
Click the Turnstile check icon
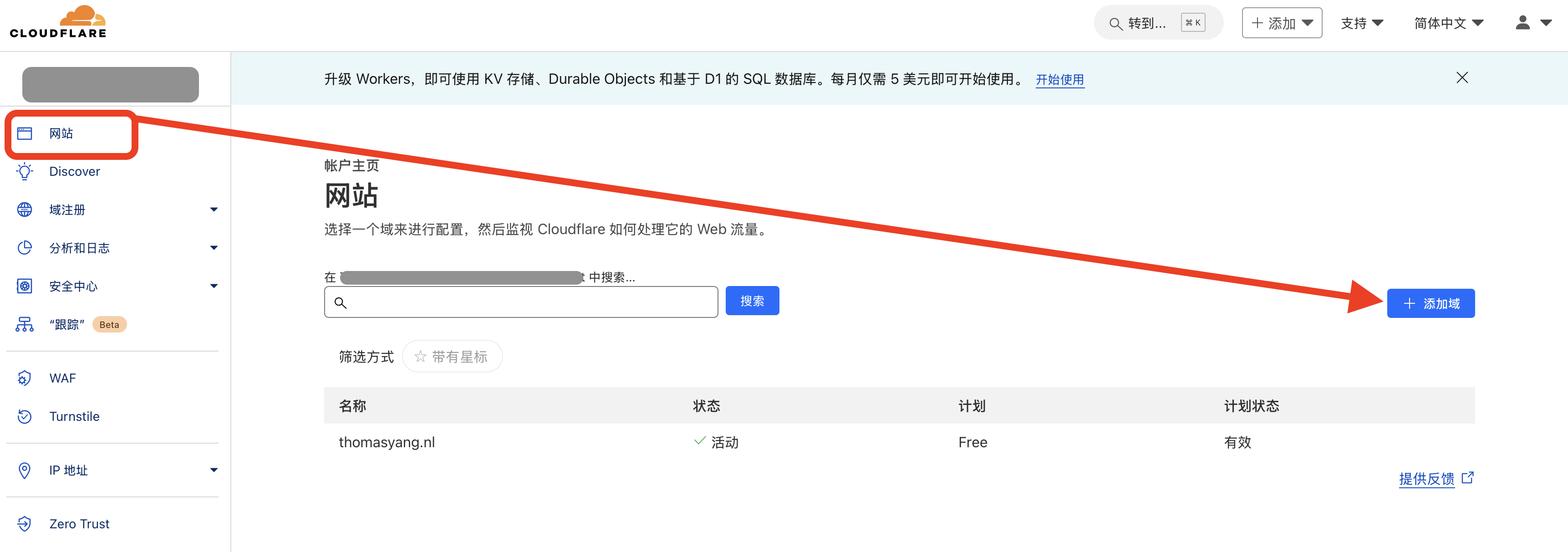click(24, 416)
